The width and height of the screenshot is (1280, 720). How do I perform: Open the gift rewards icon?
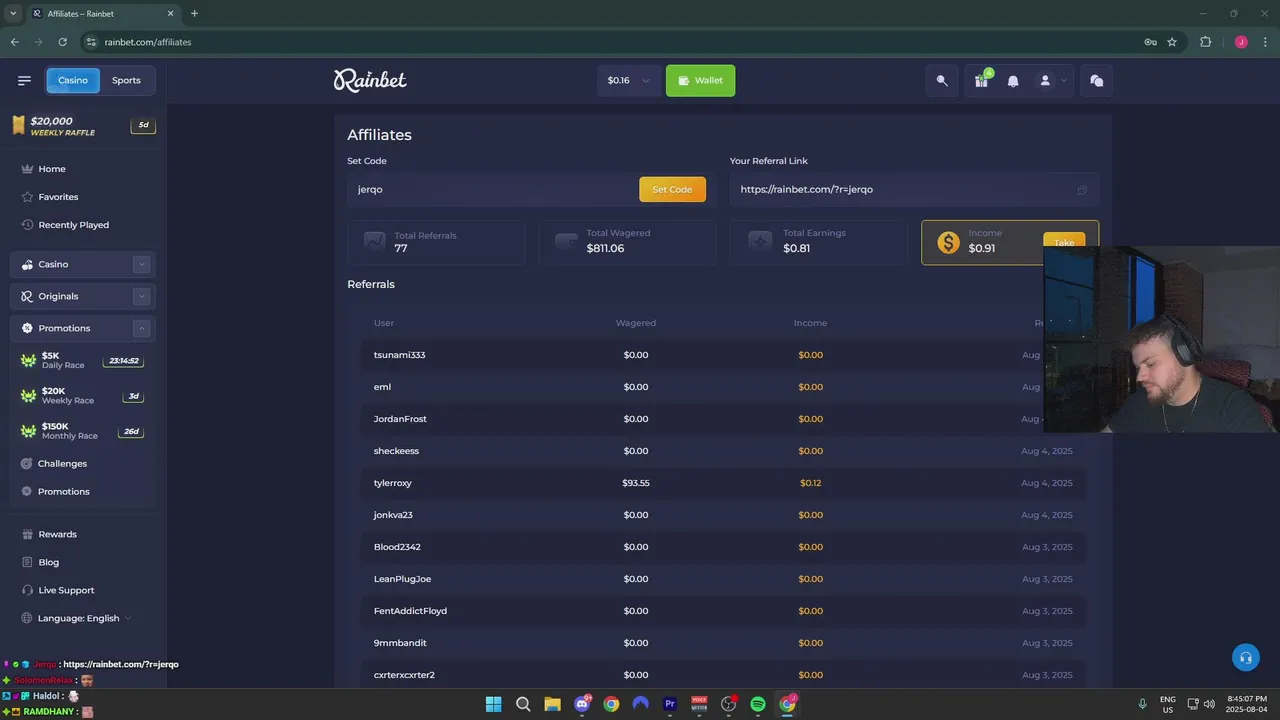[982, 81]
